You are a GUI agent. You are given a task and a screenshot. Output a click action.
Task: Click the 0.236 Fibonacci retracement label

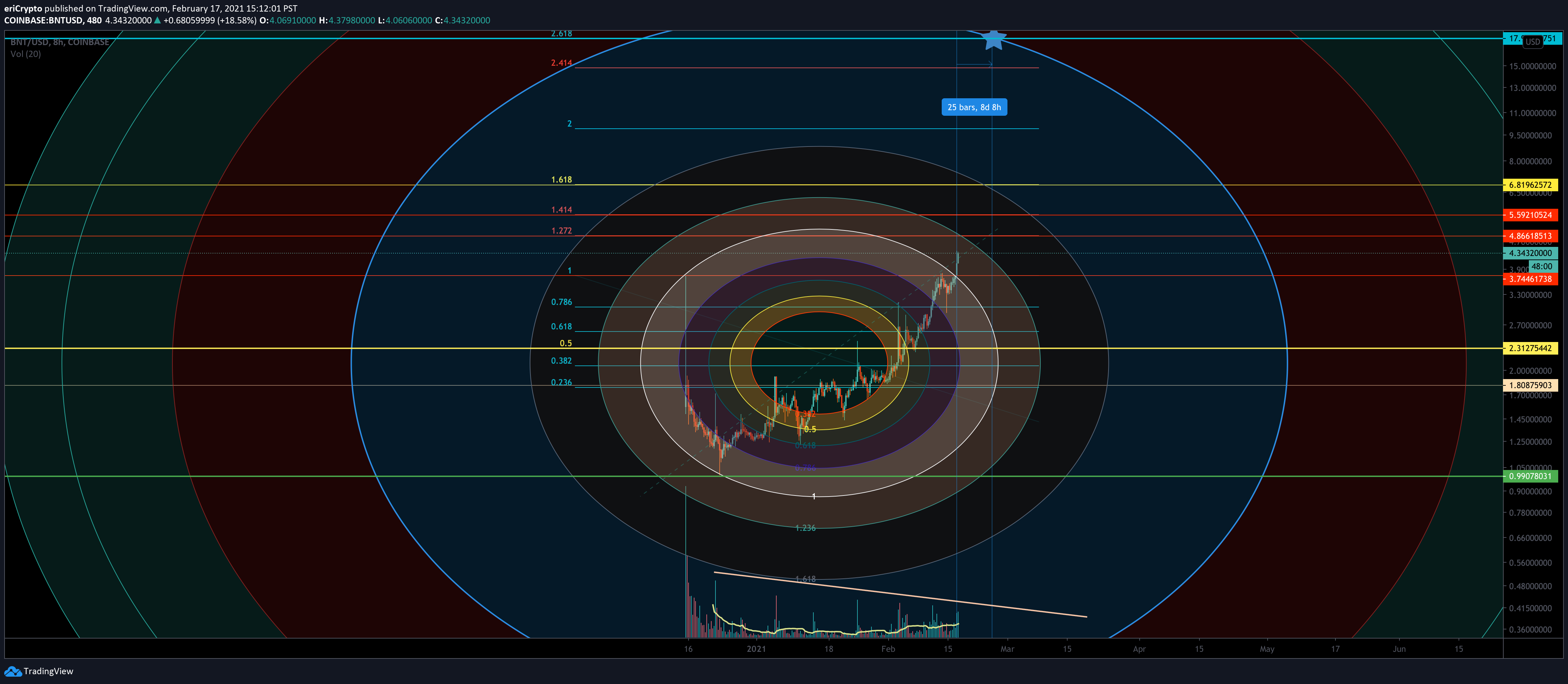[561, 383]
